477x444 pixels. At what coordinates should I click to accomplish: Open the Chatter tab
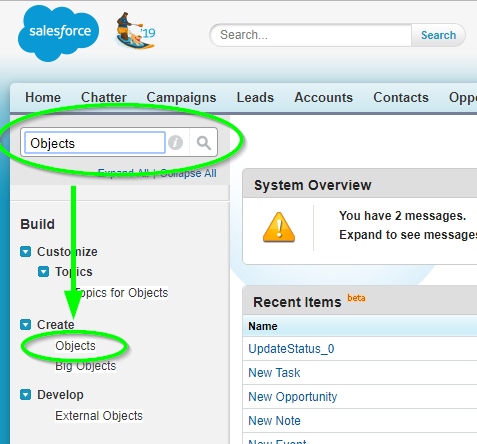click(x=104, y=98)
